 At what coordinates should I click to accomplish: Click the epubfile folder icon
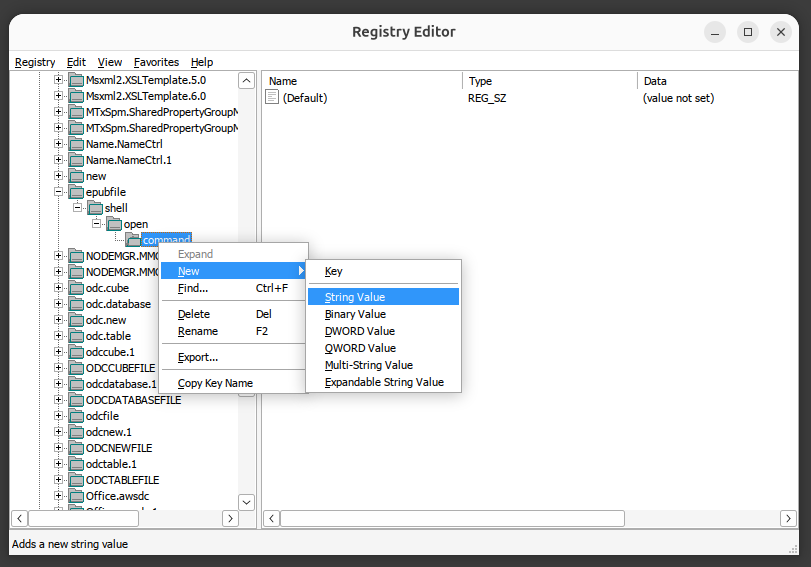(76, 192)
